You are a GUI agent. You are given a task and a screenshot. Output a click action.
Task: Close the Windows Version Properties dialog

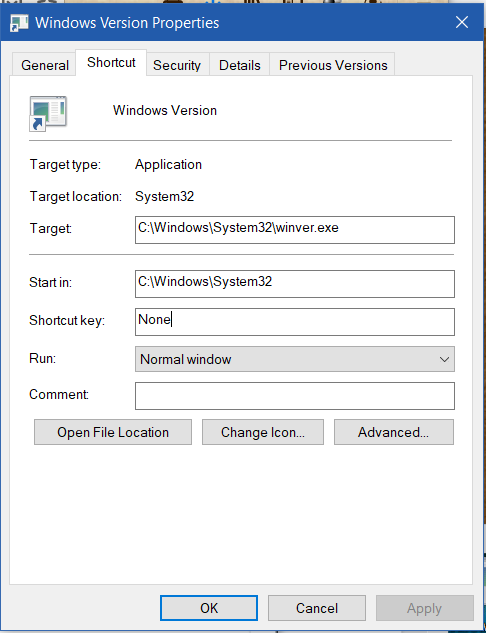click(462, 22)
